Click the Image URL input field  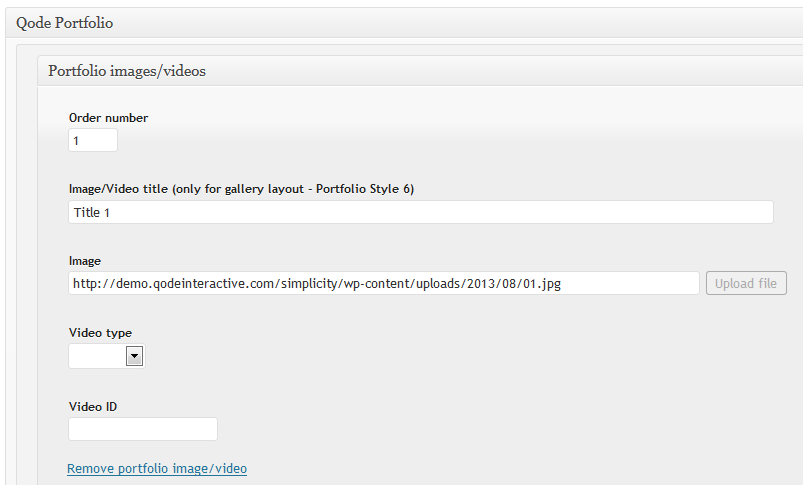coord(384,283)
